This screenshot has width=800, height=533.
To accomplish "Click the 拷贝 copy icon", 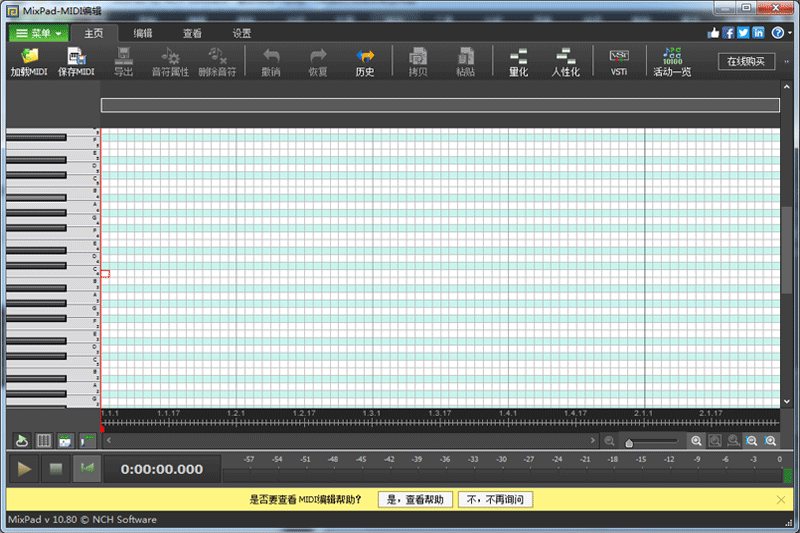I will click(418, 62).
